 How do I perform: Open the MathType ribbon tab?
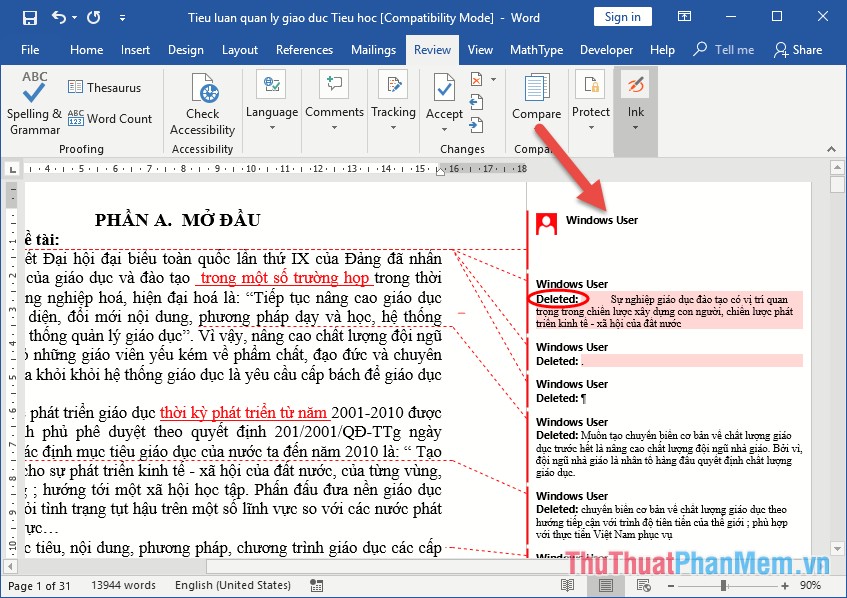point(537,49)
